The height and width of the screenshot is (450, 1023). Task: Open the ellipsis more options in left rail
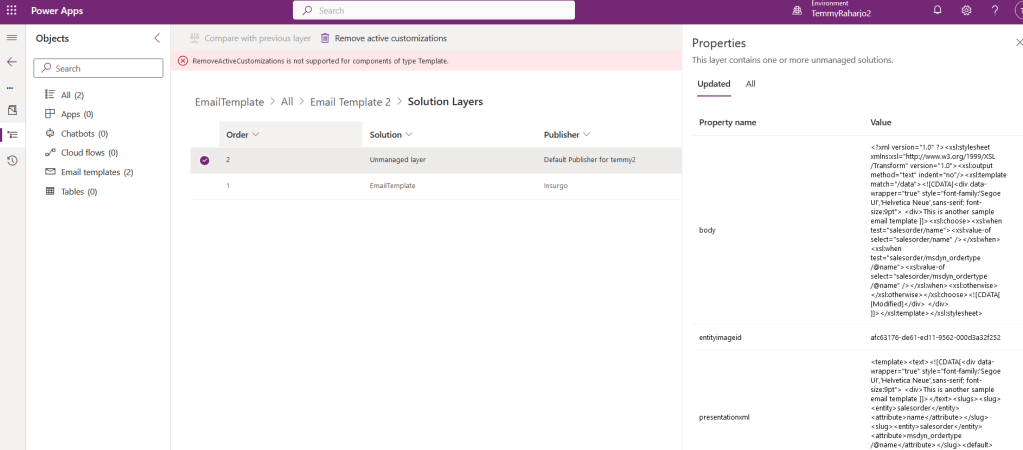[10, 87]
